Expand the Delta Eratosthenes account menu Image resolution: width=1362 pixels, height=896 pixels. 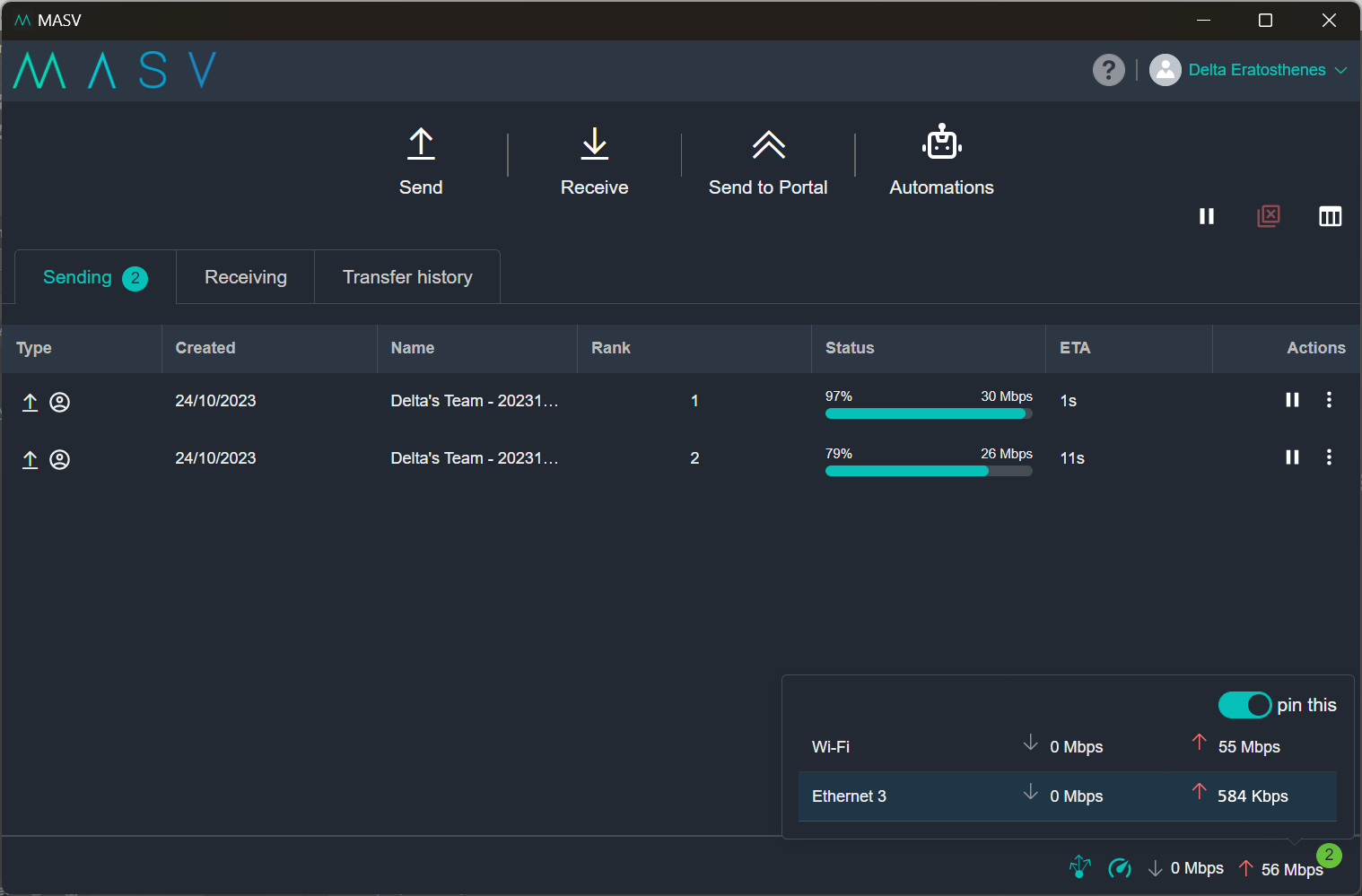pyautogui.click(x=1256, y=70)
